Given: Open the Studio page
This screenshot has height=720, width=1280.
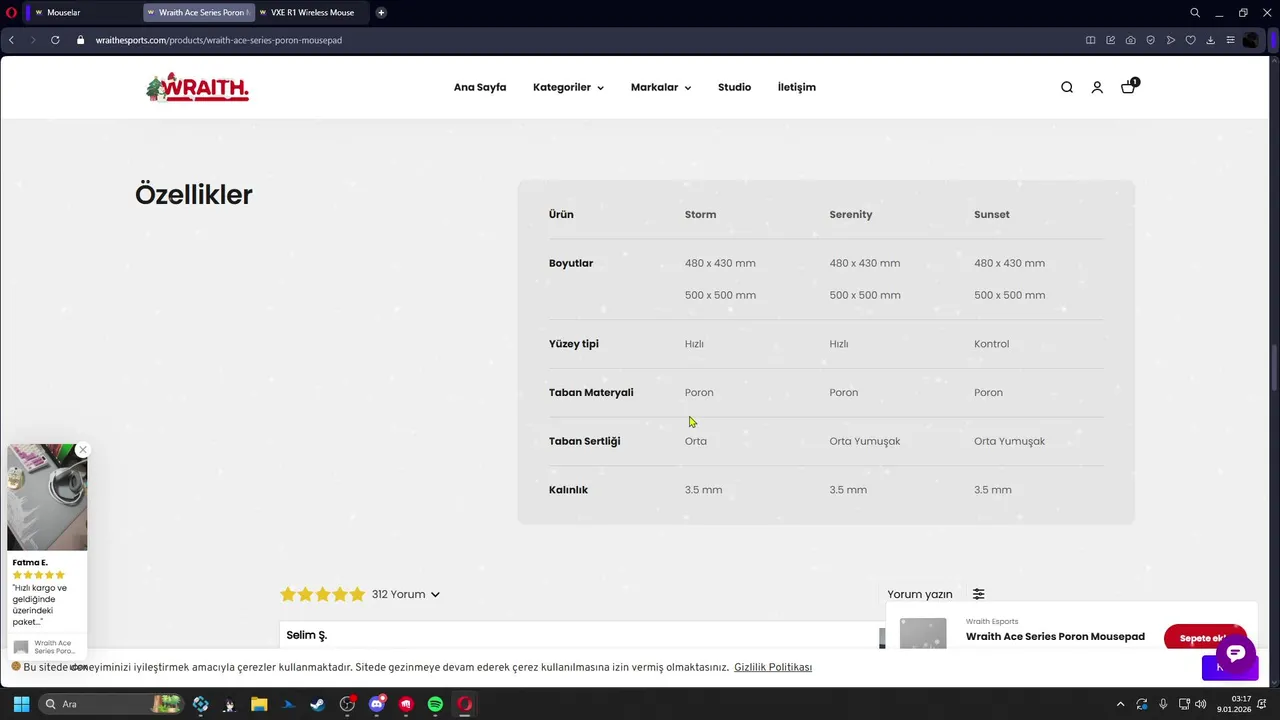Looking at the screenshot, I should [x=734, y=87].
